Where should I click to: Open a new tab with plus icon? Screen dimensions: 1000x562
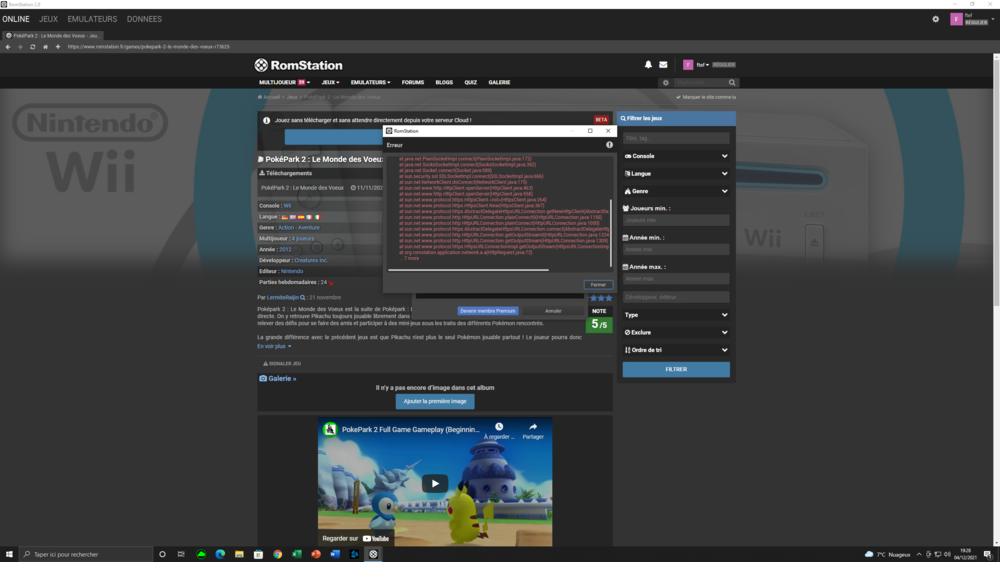pyautogui.click(x=57, y=47)
